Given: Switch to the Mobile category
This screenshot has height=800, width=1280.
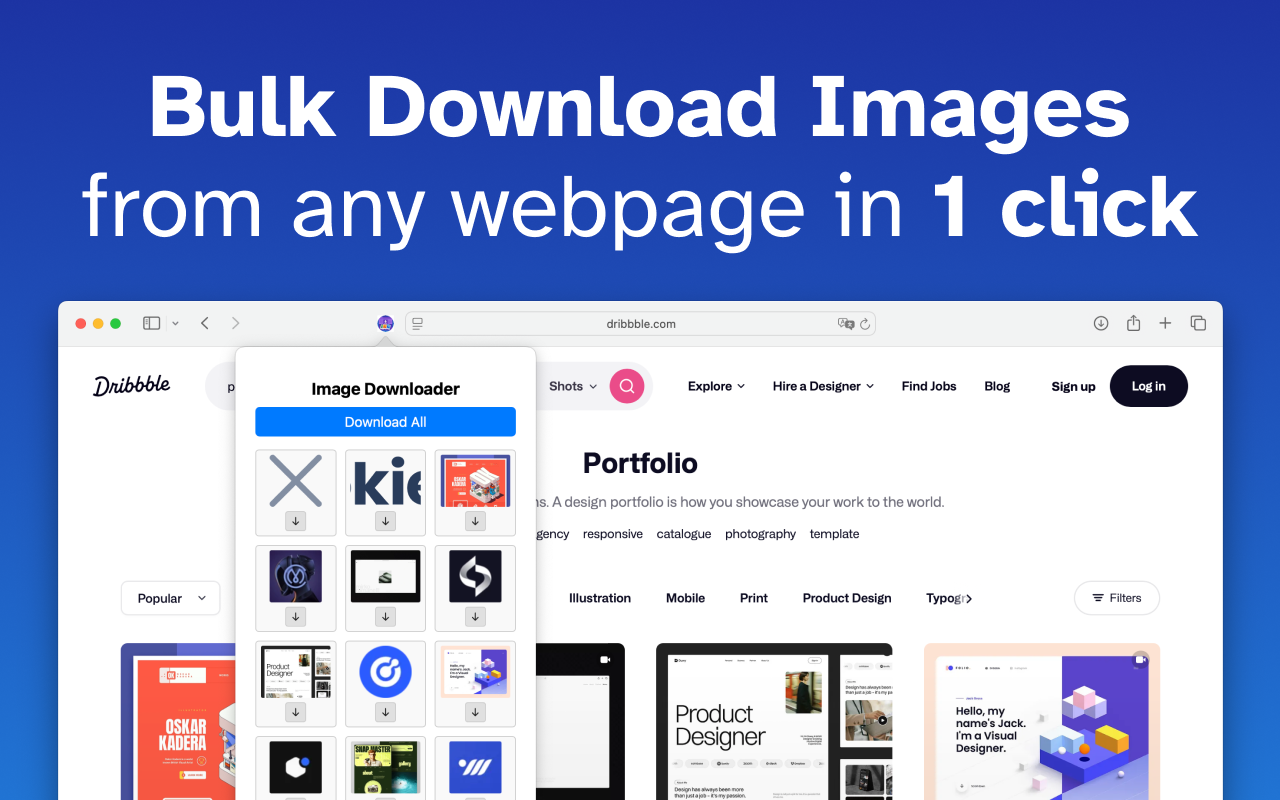Looking at the screenshot, I should (686, 598).
